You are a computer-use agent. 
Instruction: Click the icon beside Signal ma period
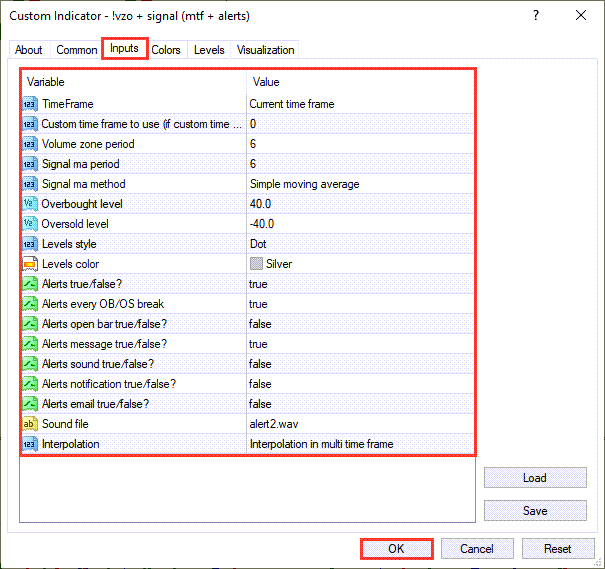pos(30,164)
